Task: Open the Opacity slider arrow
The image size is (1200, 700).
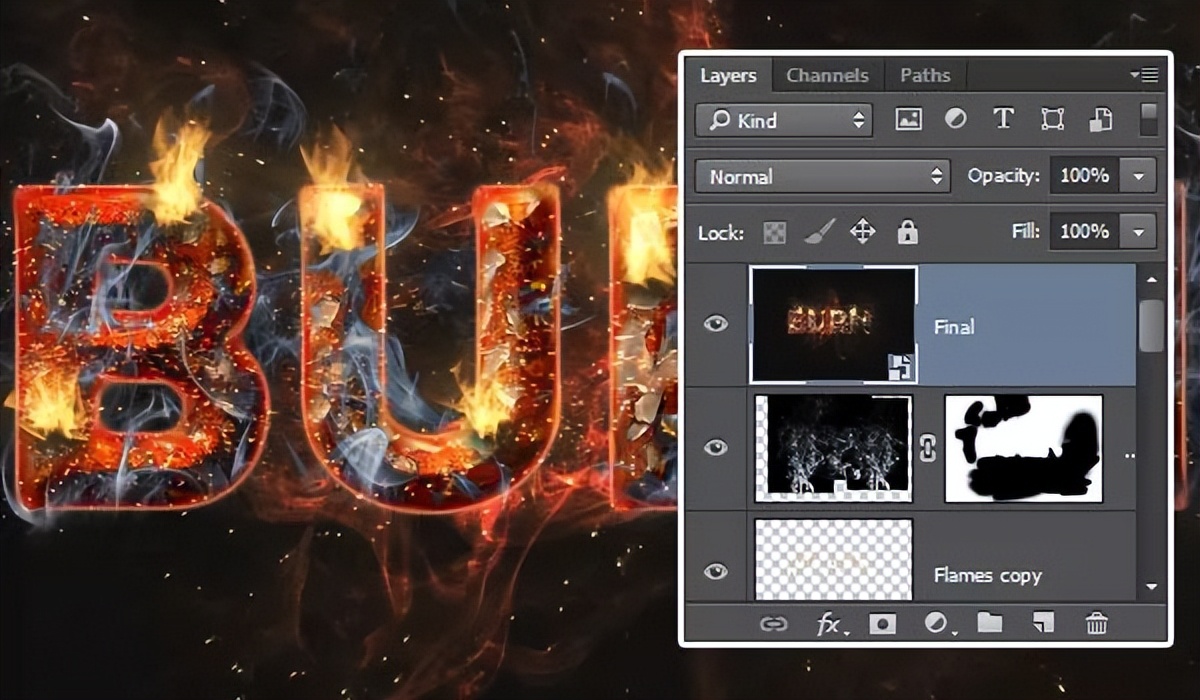Action: pyautogui.click(x=1138, y=176)
